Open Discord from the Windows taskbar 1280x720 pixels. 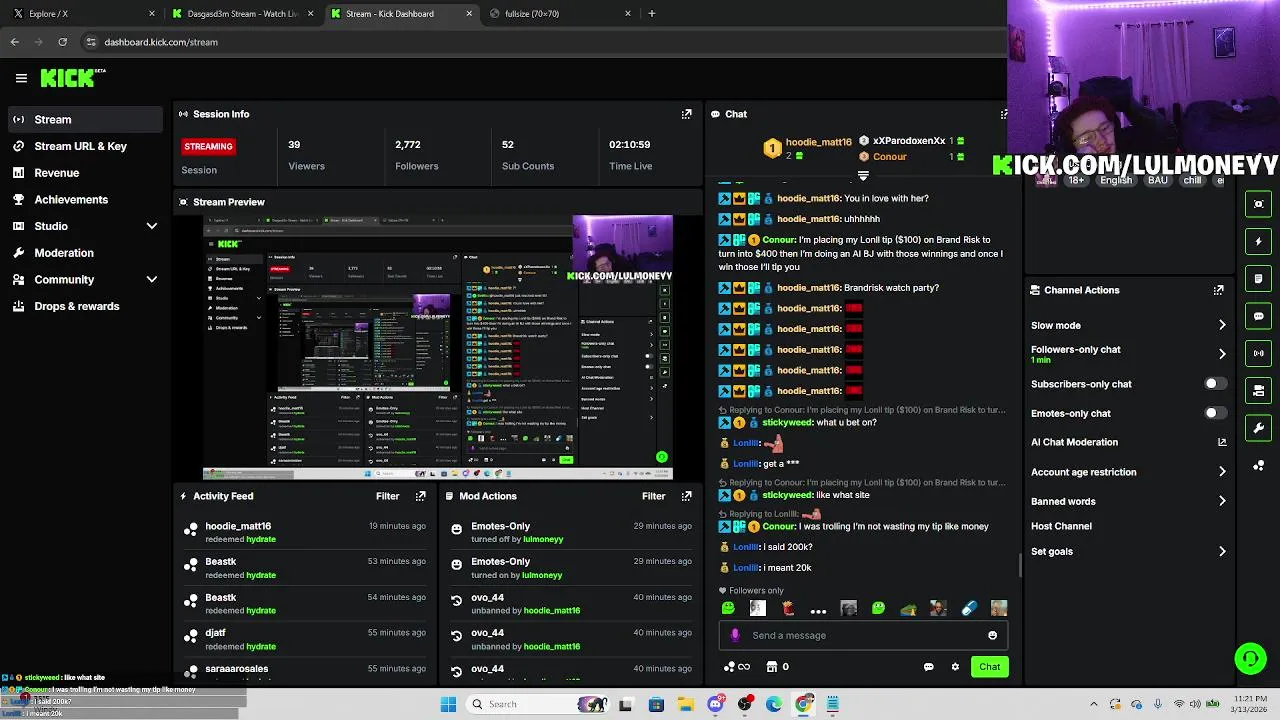click(x=715, y=704)
